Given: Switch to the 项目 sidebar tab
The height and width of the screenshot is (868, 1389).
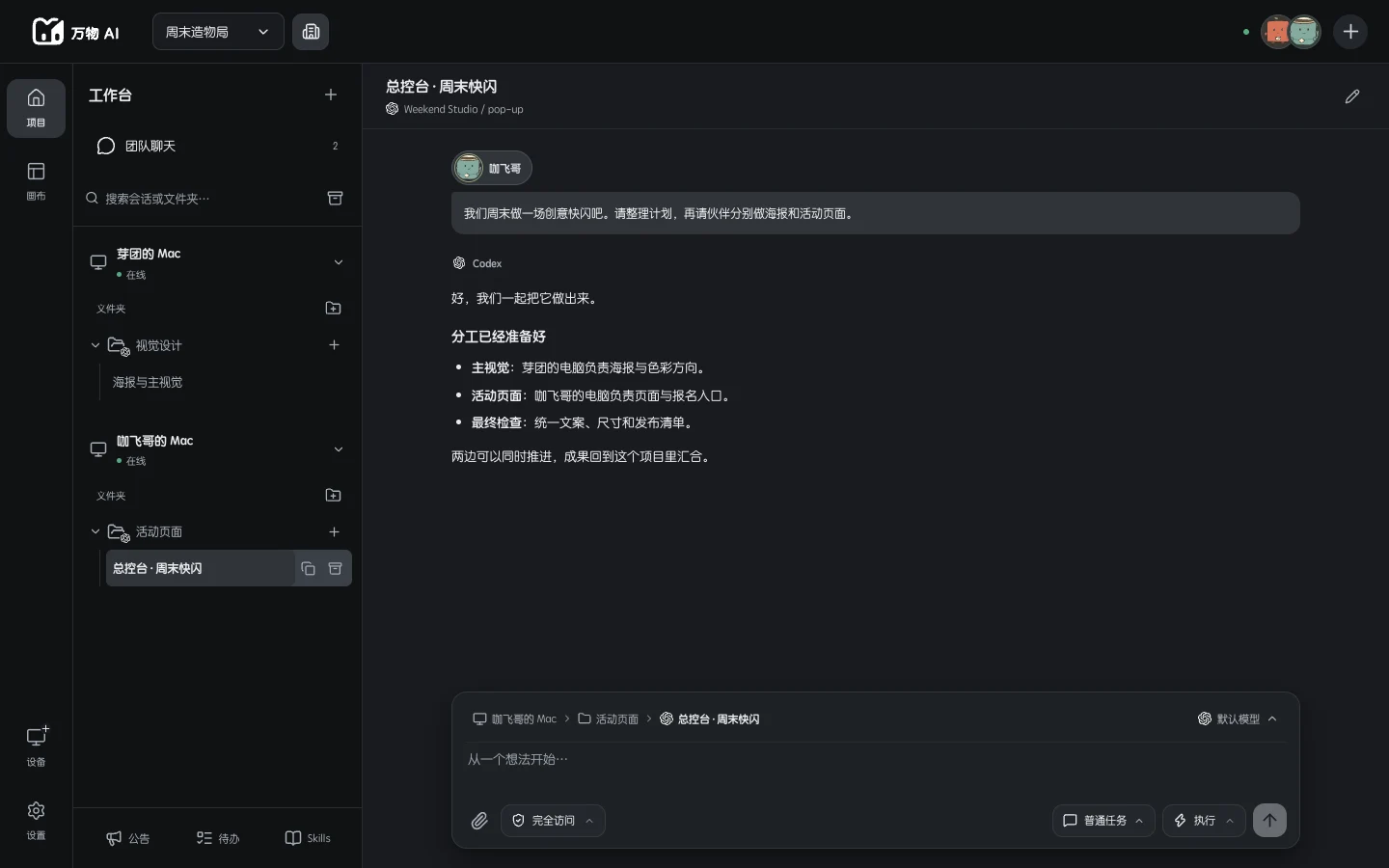Looking at the screenshot, I should [x=36, y=108].
